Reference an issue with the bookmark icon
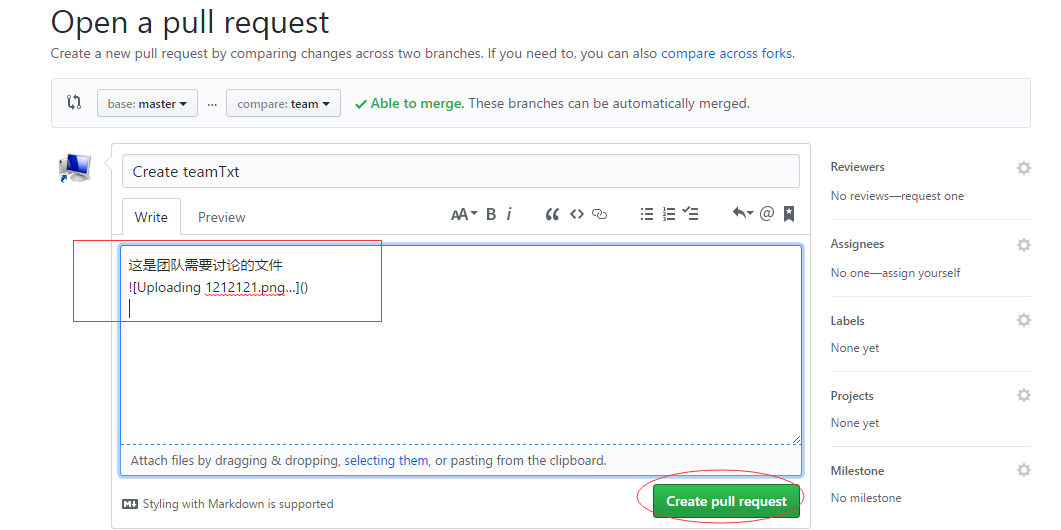The image size is (1061, 530). click(x=789, y=214)
